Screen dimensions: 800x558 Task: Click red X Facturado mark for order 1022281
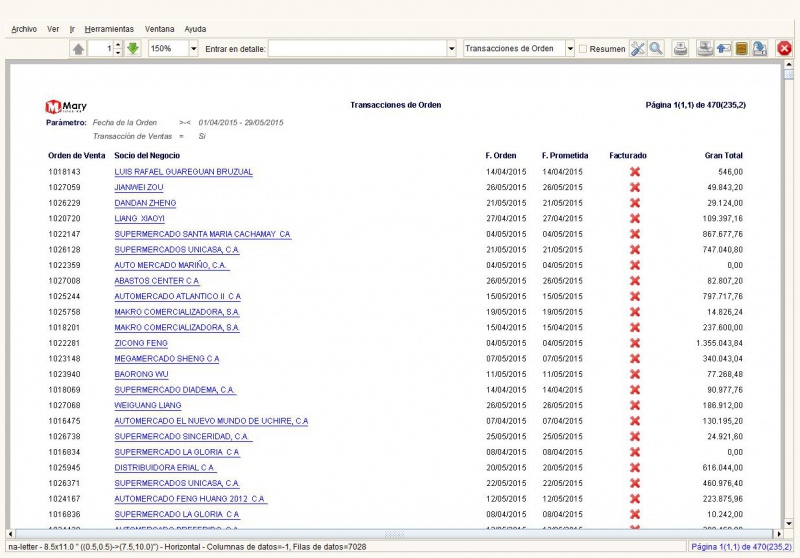click(635, 343)
